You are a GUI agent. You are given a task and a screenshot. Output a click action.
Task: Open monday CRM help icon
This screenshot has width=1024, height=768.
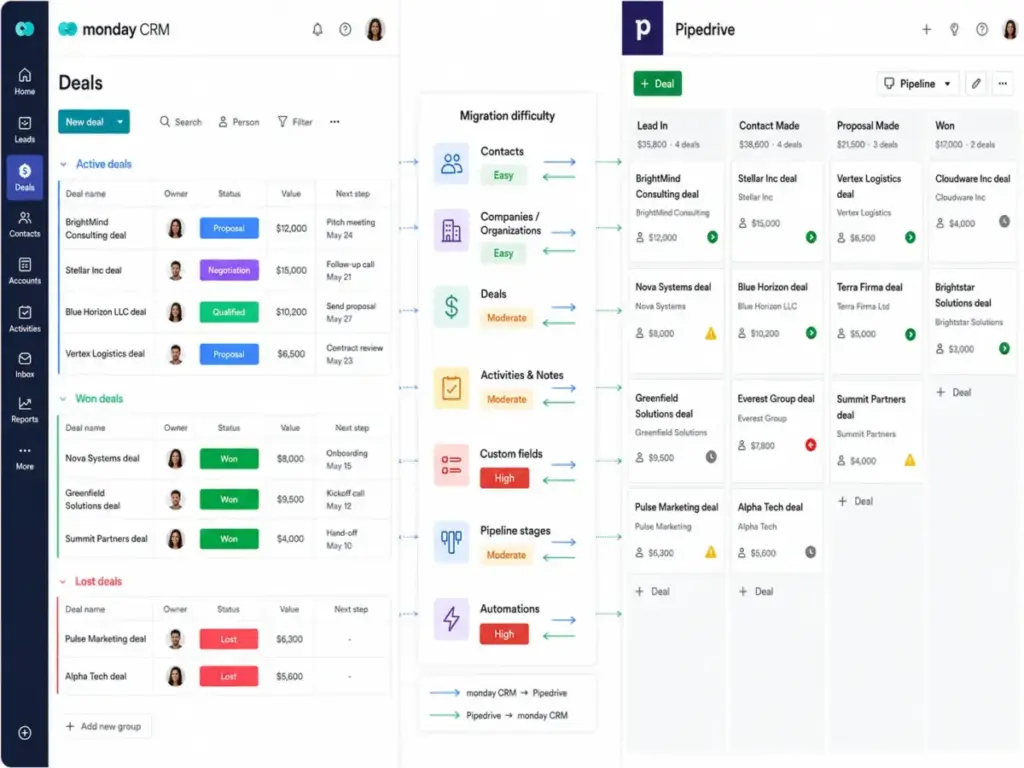click(x=345, y=29)
